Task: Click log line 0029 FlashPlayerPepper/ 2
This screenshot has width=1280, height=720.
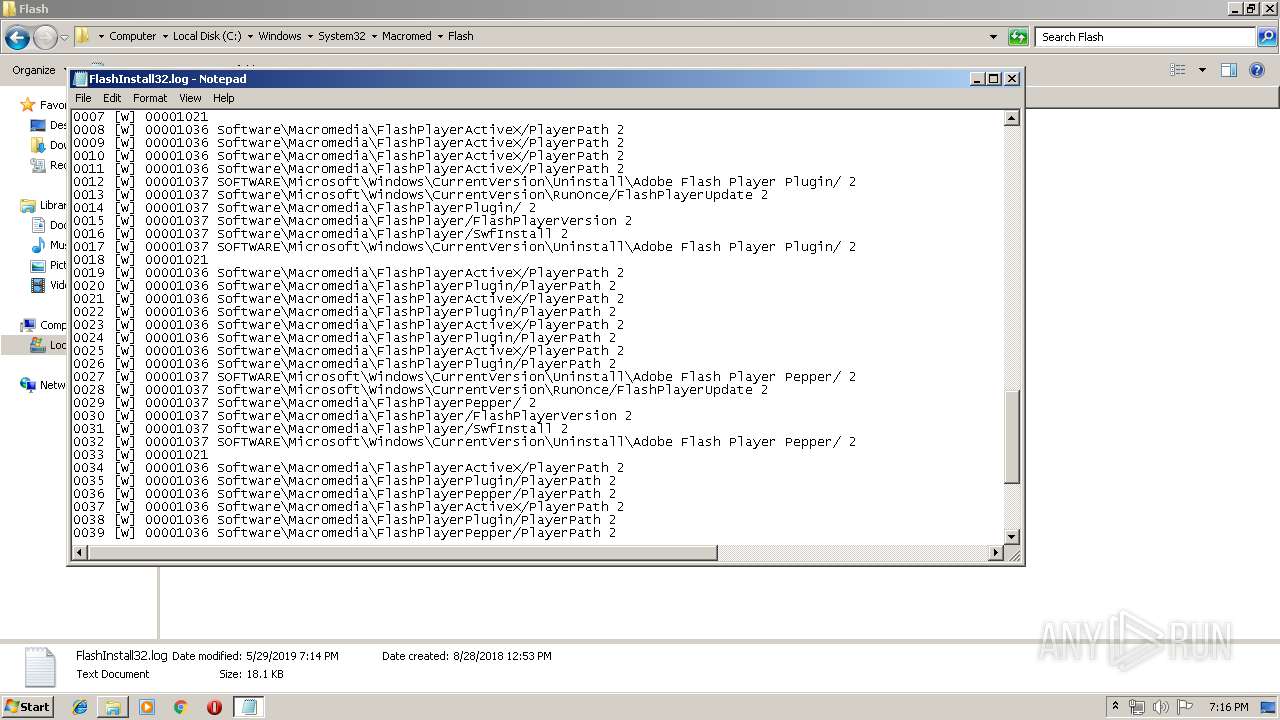Action: tap(304, 403)
